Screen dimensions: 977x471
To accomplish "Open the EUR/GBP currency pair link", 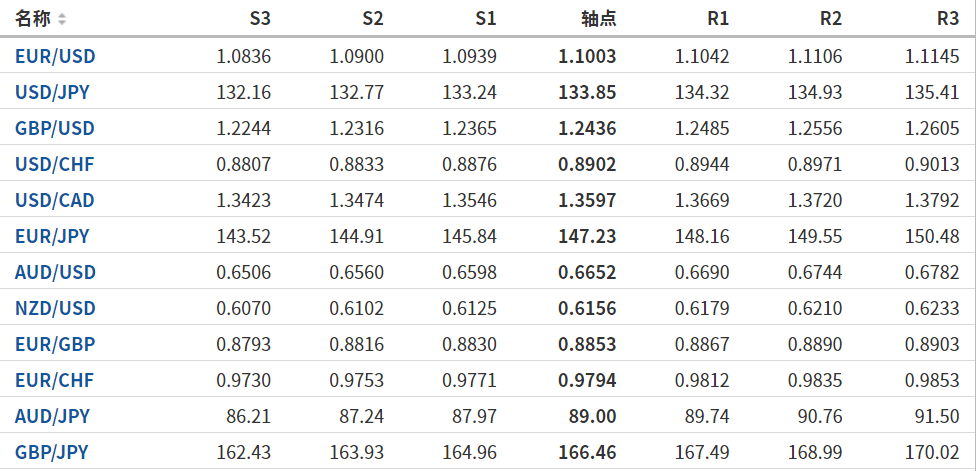I will pos(55,344).
